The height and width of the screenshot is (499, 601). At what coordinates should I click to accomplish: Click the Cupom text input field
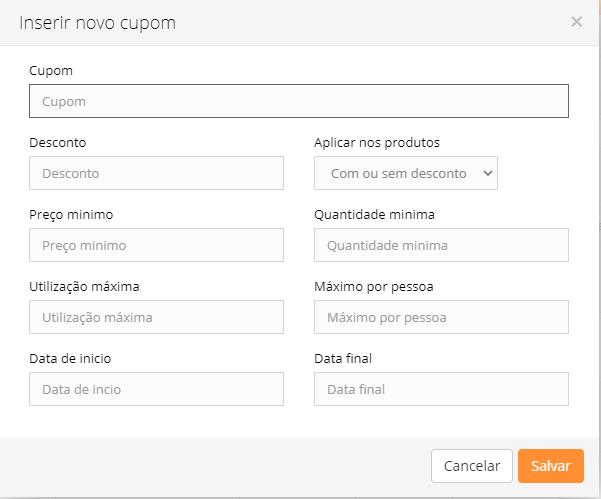299,101
